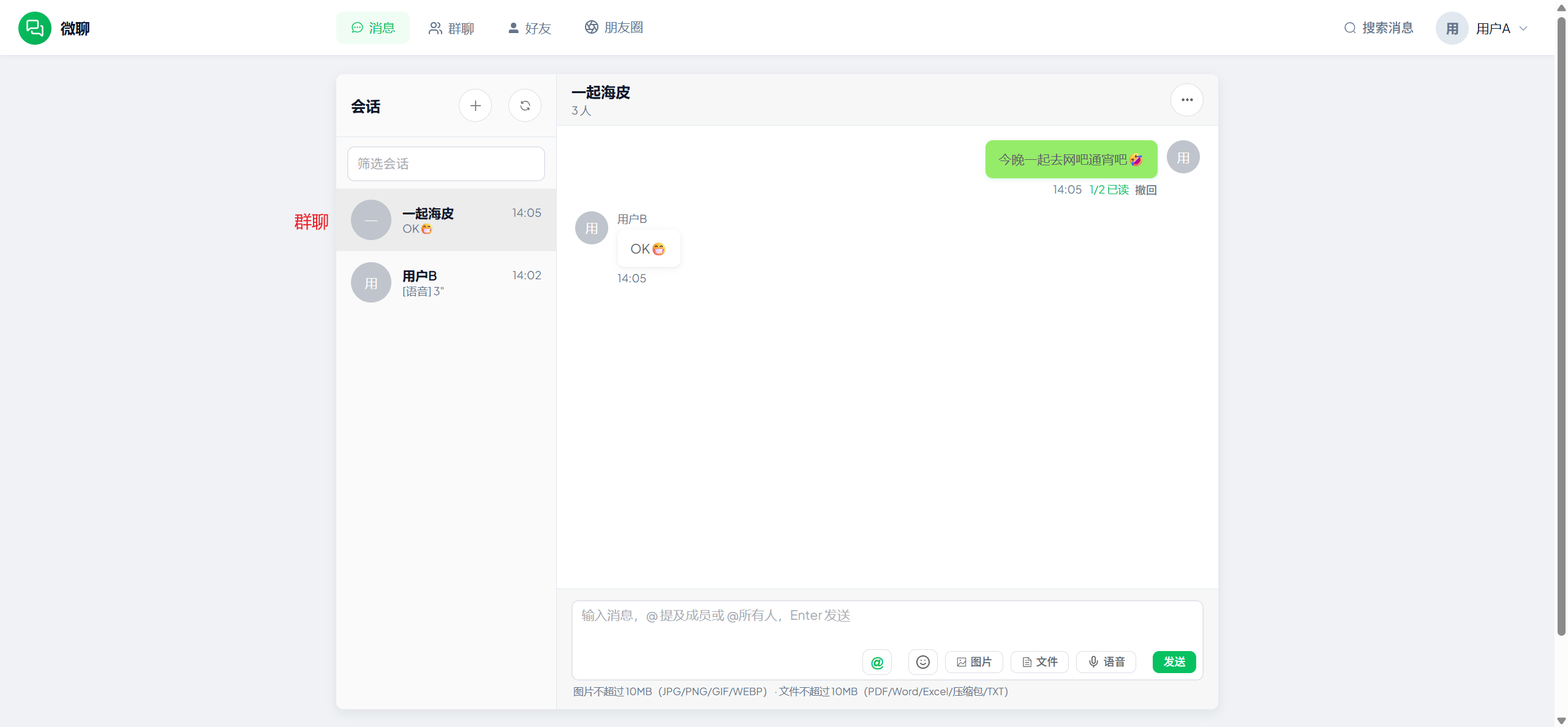
Task: Open the 用户B conversation
Action: [446, 282]
